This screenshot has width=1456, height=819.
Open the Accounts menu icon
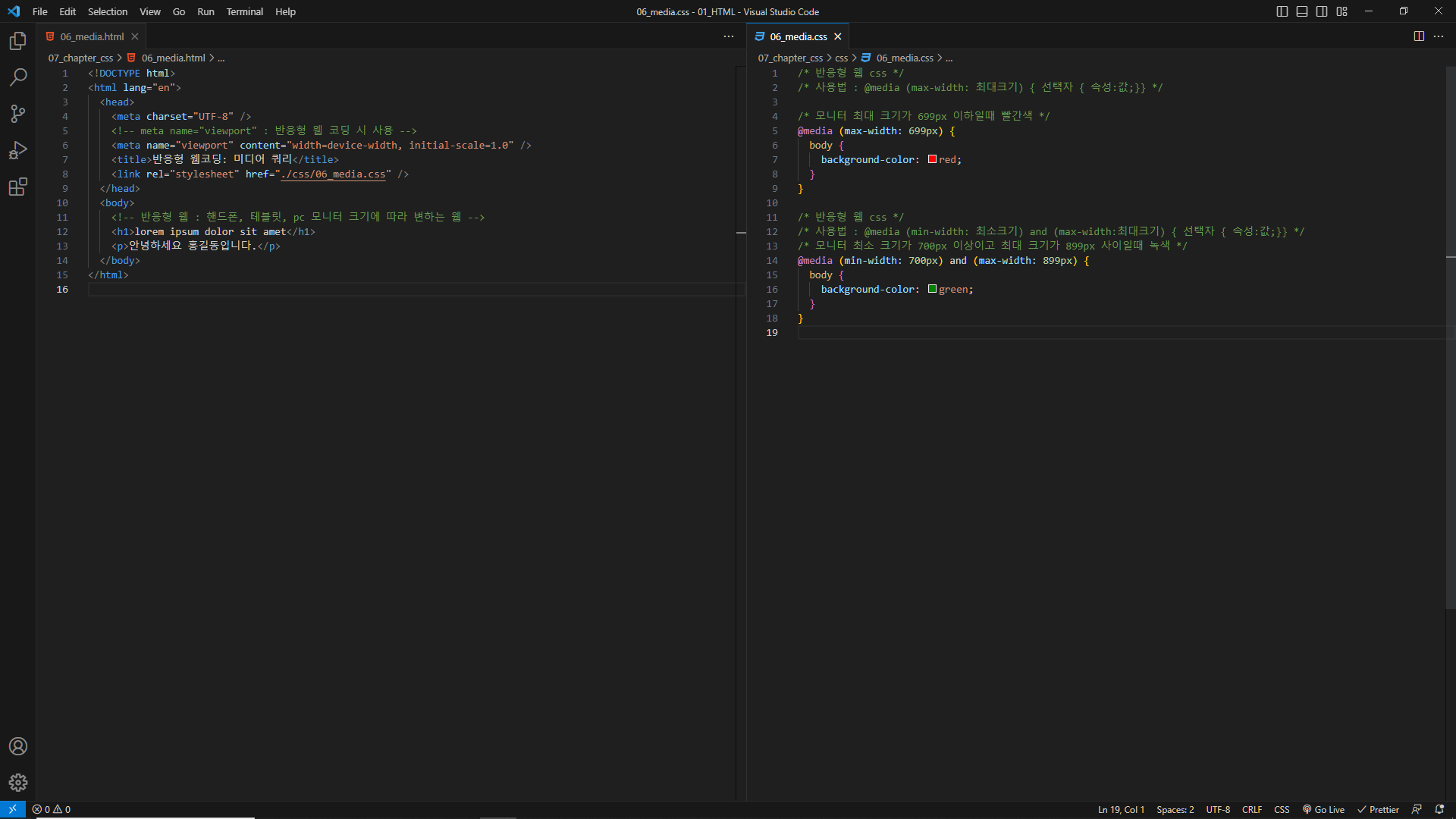coord(18,746)
